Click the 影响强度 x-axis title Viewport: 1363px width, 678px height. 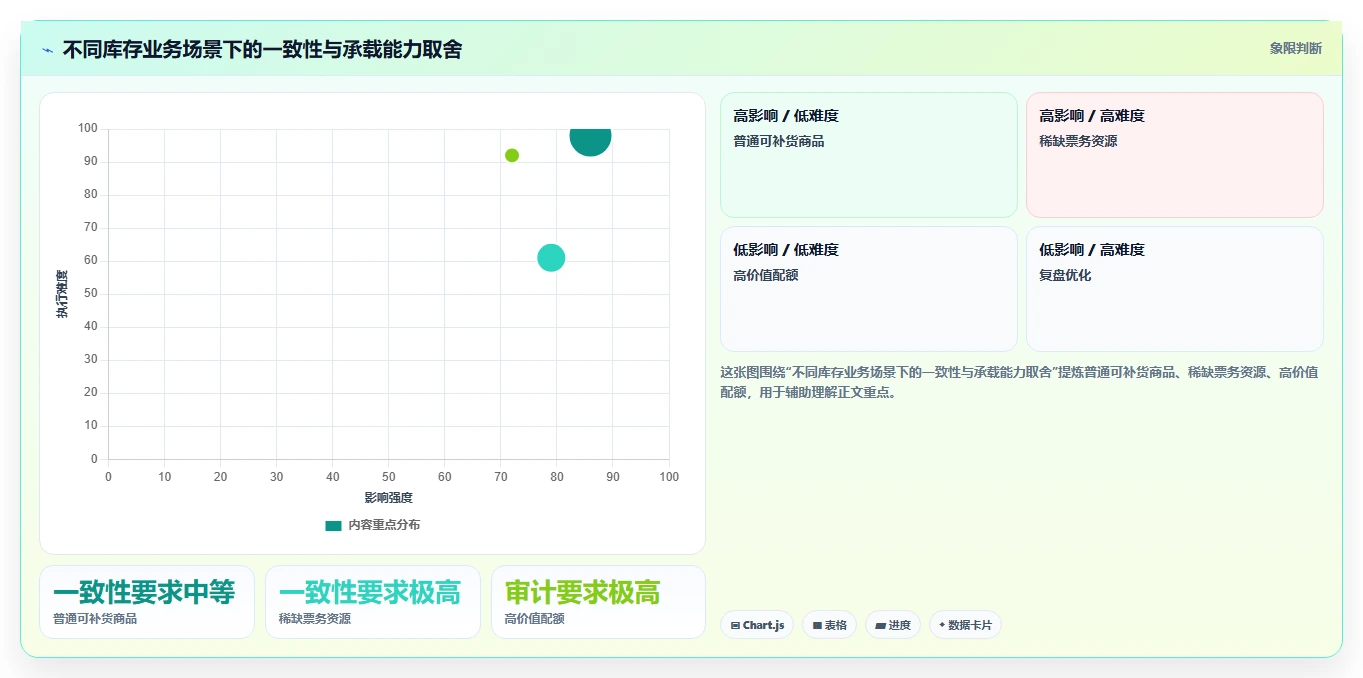pos(388,497)
